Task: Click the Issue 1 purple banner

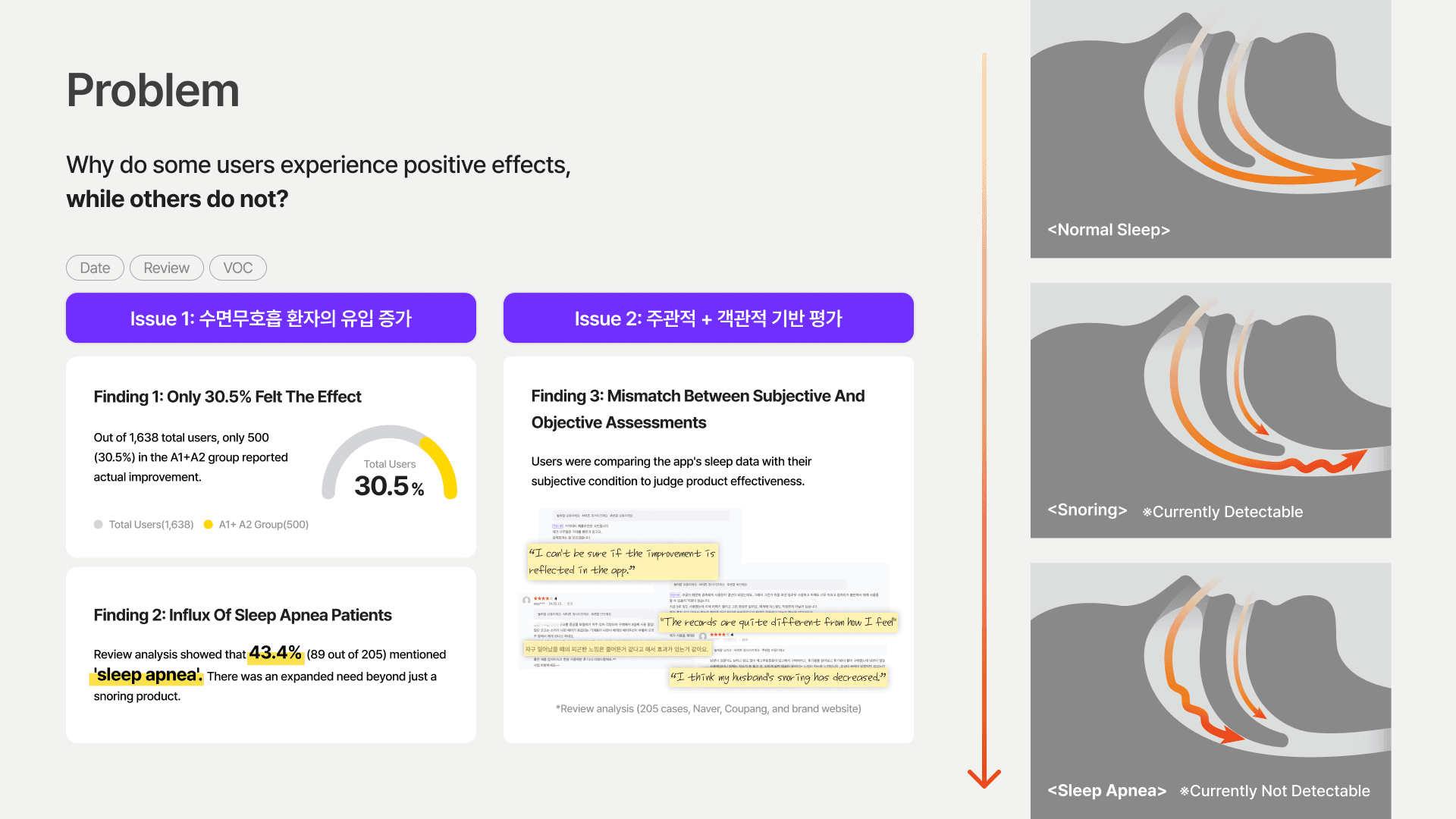Action: coord(271,318)
